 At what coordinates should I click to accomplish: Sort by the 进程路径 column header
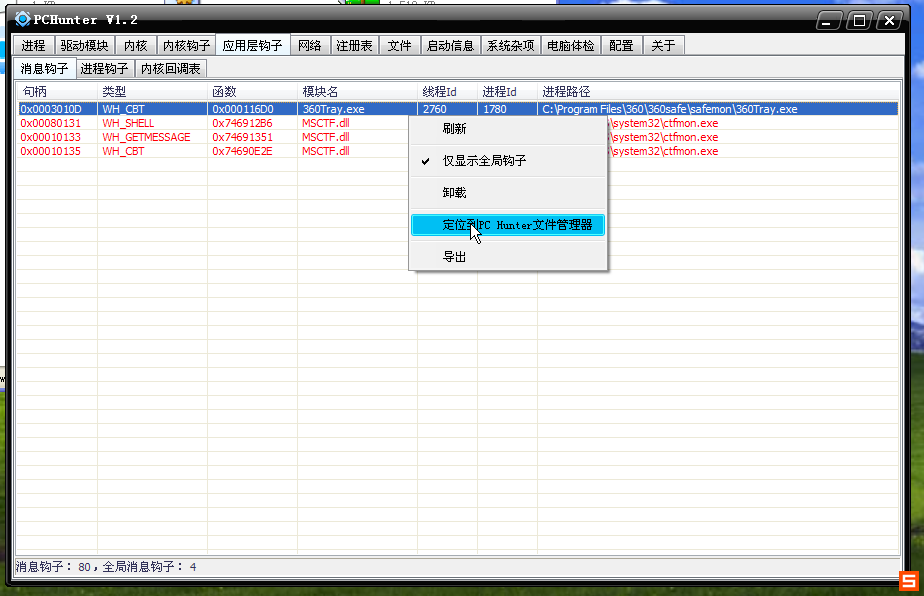click(x=718, y=91)
